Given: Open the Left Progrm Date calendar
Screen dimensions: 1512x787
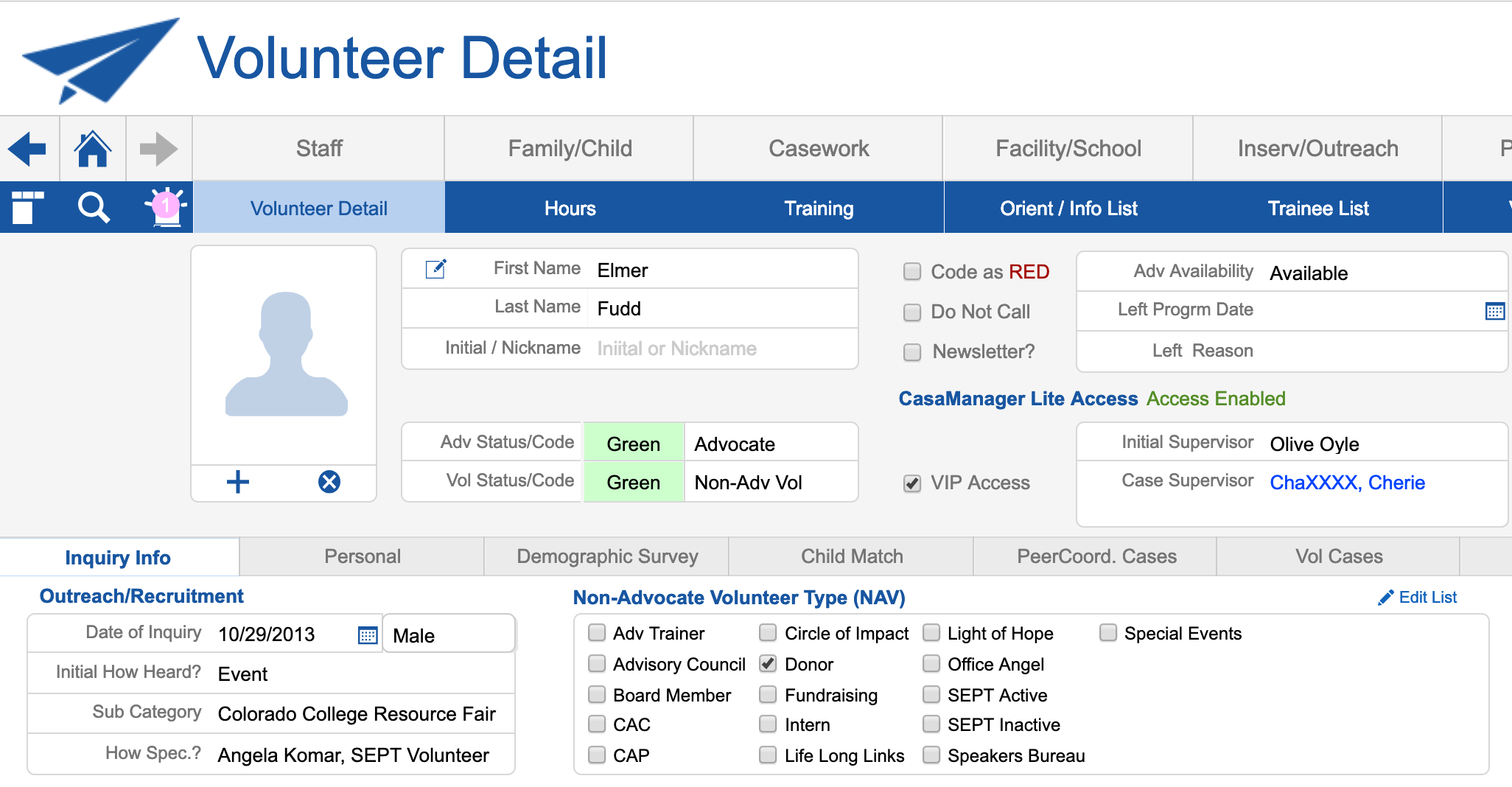Looking at the screenshot, I should [x=1494, y=311].
